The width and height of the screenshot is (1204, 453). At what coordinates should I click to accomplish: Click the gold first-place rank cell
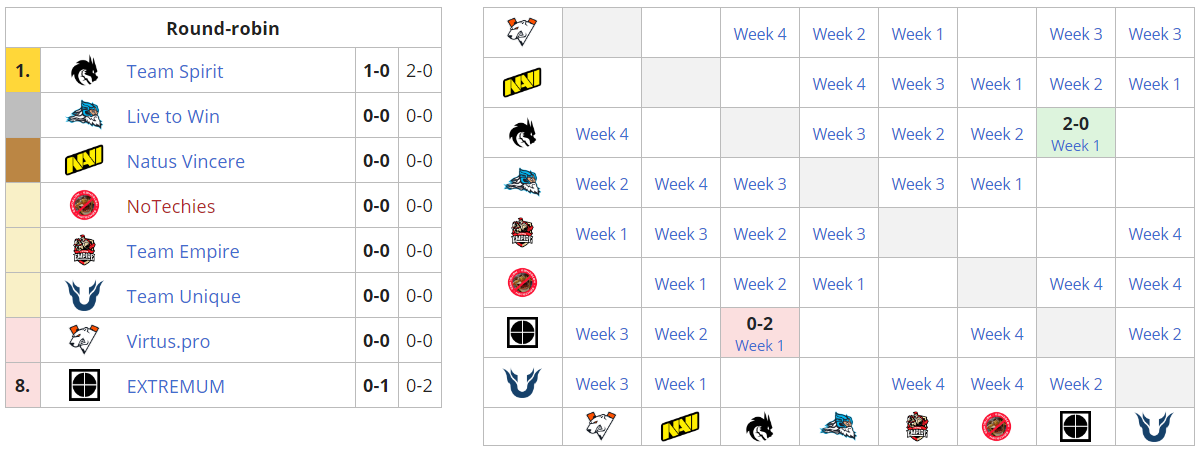(x=23, y=71)
